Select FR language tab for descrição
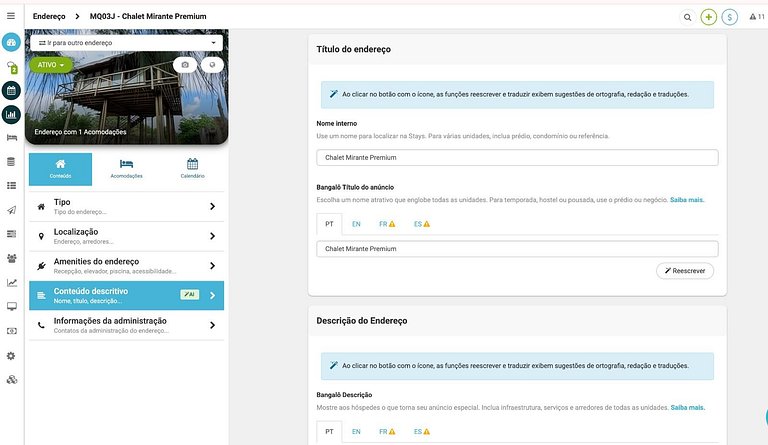768x445 pixels. [x=387, y=432]
